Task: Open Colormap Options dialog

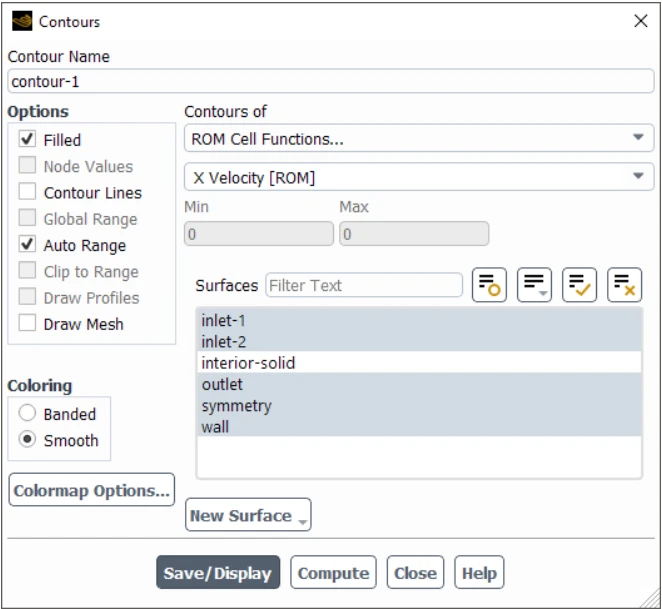Action: click(x=91, y=491)
